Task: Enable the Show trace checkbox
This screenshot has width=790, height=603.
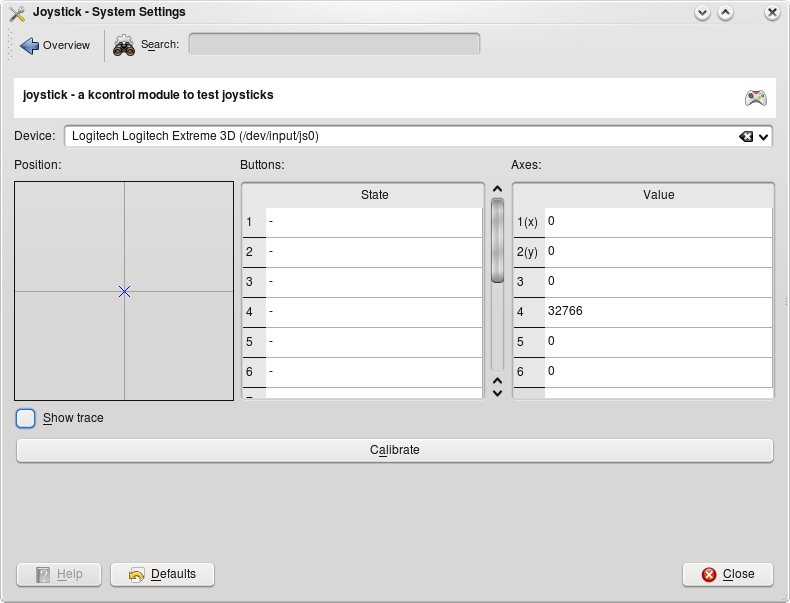Action: coord(26,418)
